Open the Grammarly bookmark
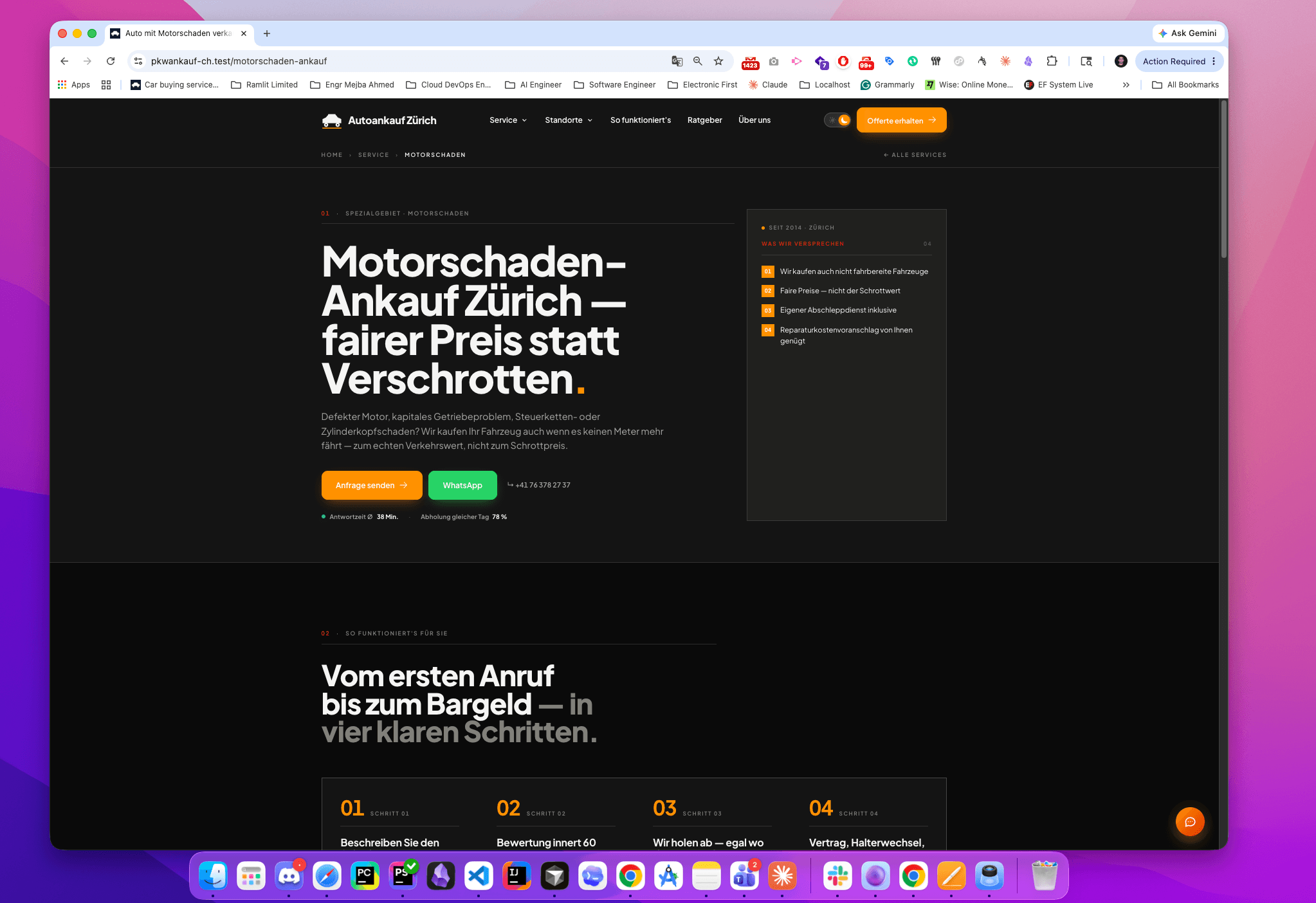 pyautogui.click(x=888, y=85)
